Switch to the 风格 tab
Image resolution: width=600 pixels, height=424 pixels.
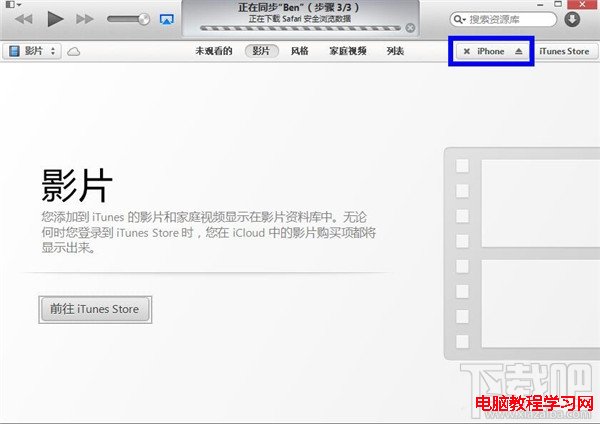(300, 51)
